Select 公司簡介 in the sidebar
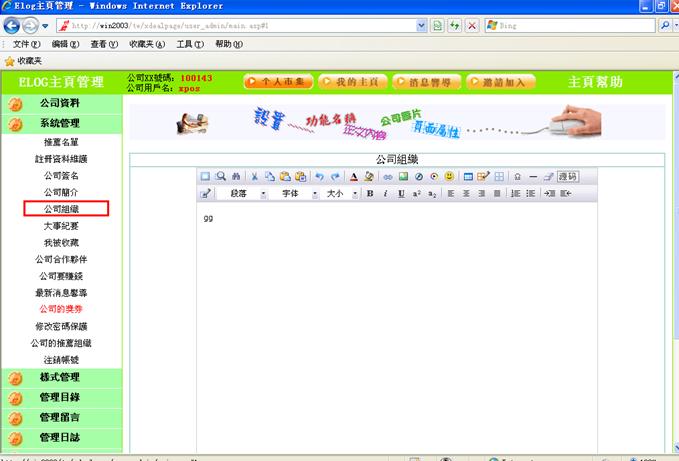 61,192
